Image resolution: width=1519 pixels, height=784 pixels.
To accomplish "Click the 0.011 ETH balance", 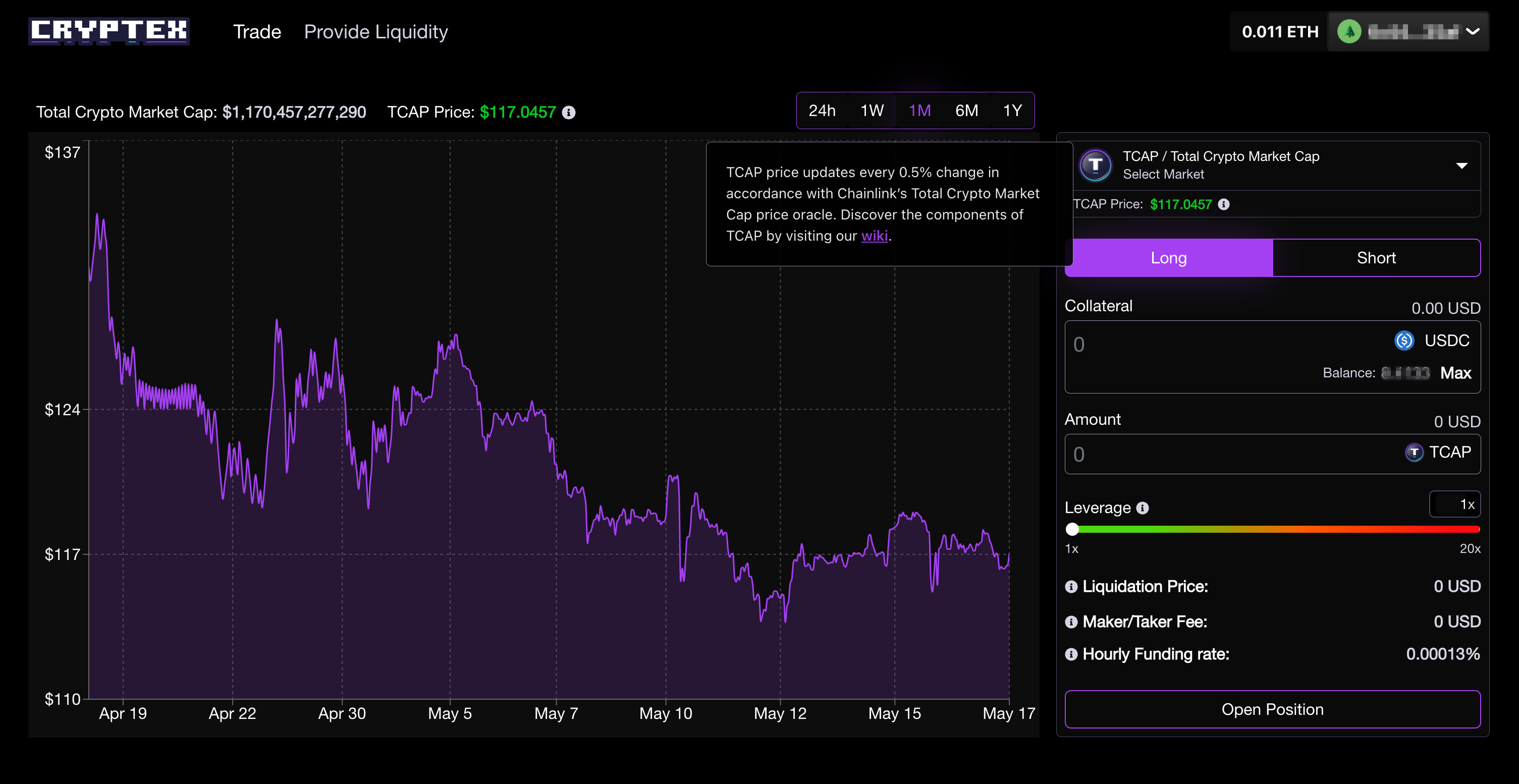I will 1280,32.
